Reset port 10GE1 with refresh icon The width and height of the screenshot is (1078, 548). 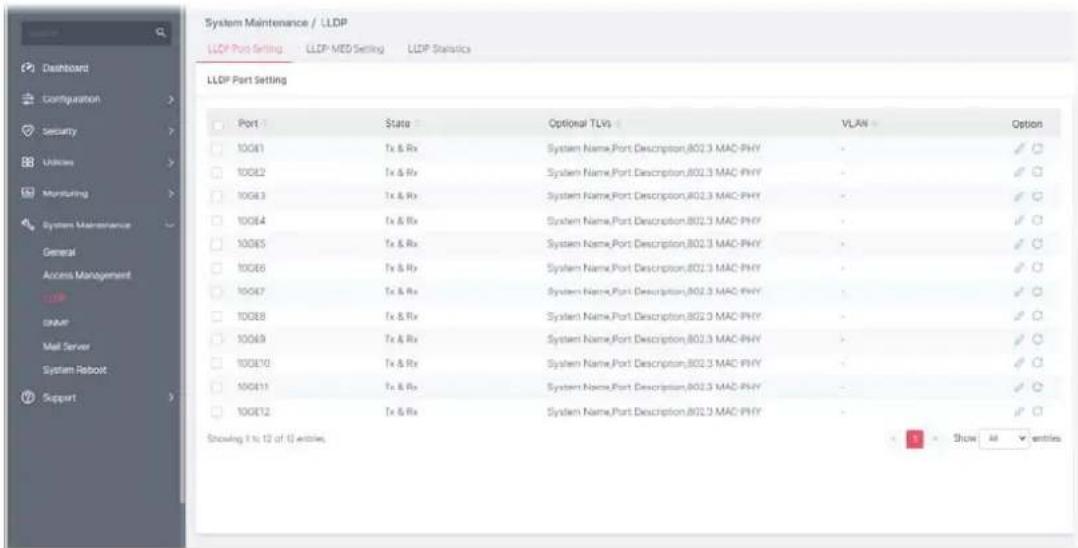click(x=1038, y=147)
